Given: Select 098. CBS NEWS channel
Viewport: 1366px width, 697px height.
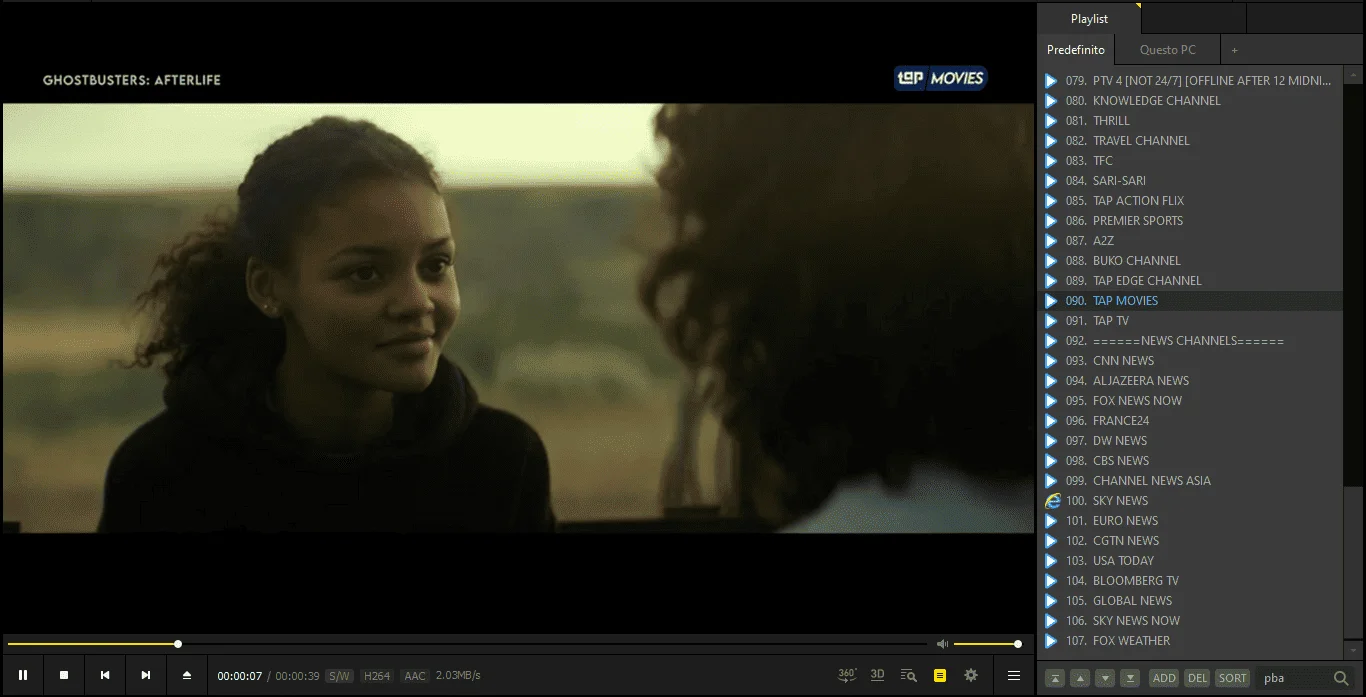Looking at the screenshot, I should click(x=1190, y=461).
